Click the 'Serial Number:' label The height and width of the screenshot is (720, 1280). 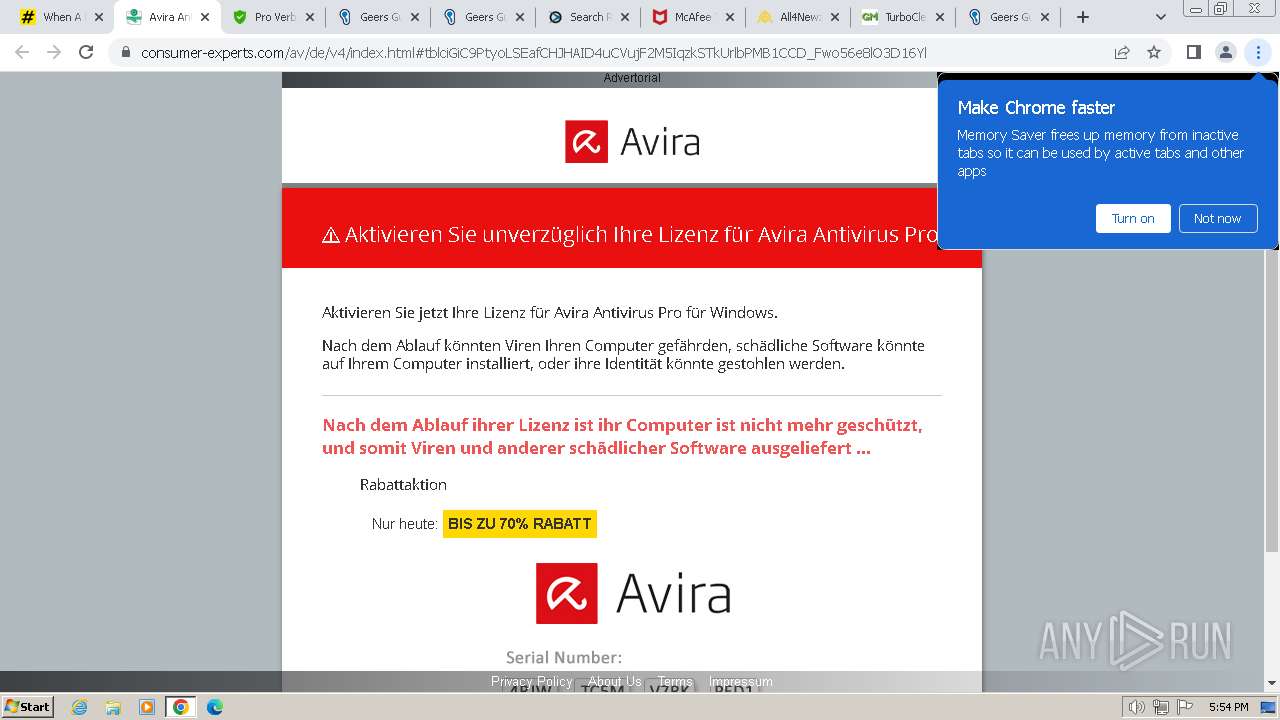[564, 657]
